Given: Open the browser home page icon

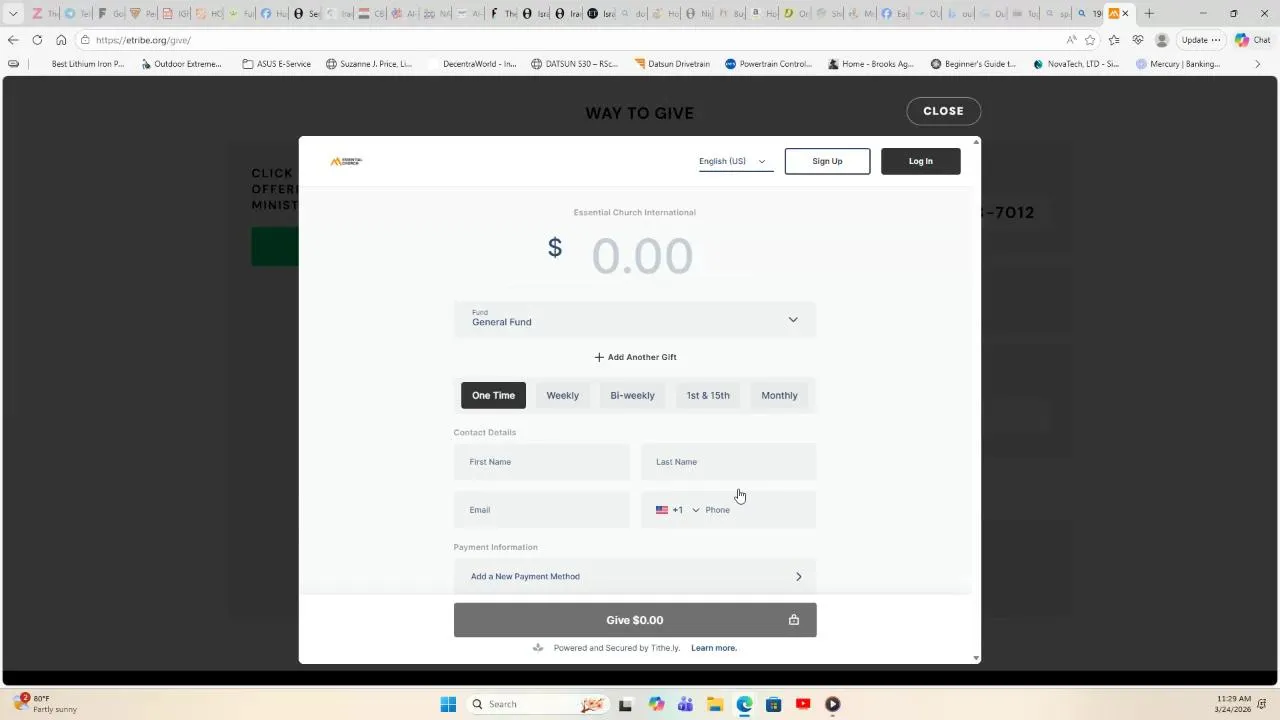Looking at the screenshot, I should pyautogui.click(x=61, y=40).
